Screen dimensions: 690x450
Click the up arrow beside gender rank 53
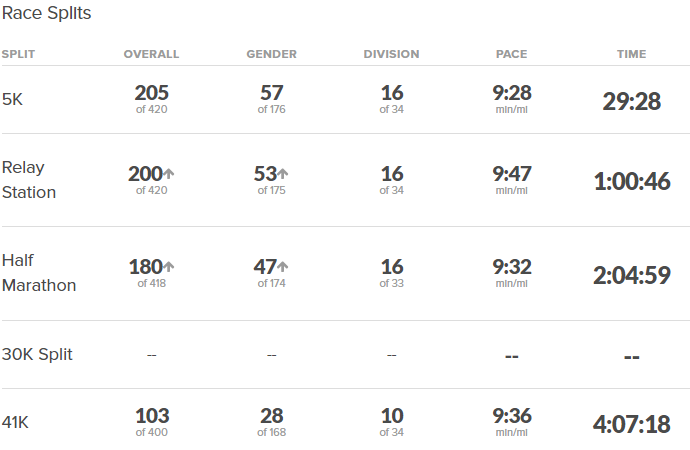(283, 174)
